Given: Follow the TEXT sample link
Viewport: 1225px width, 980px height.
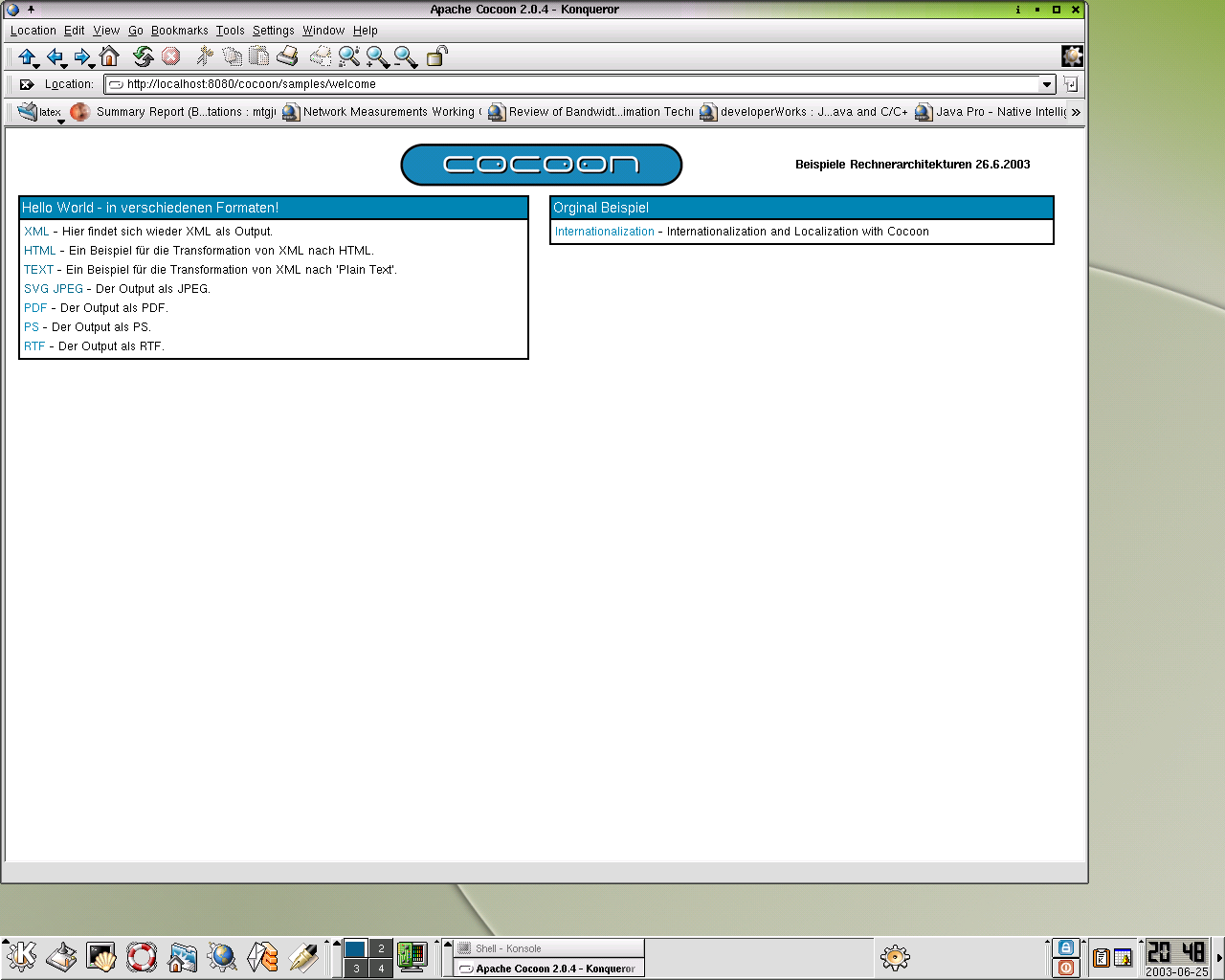Looking at the screenshot, I should (39, 270).
